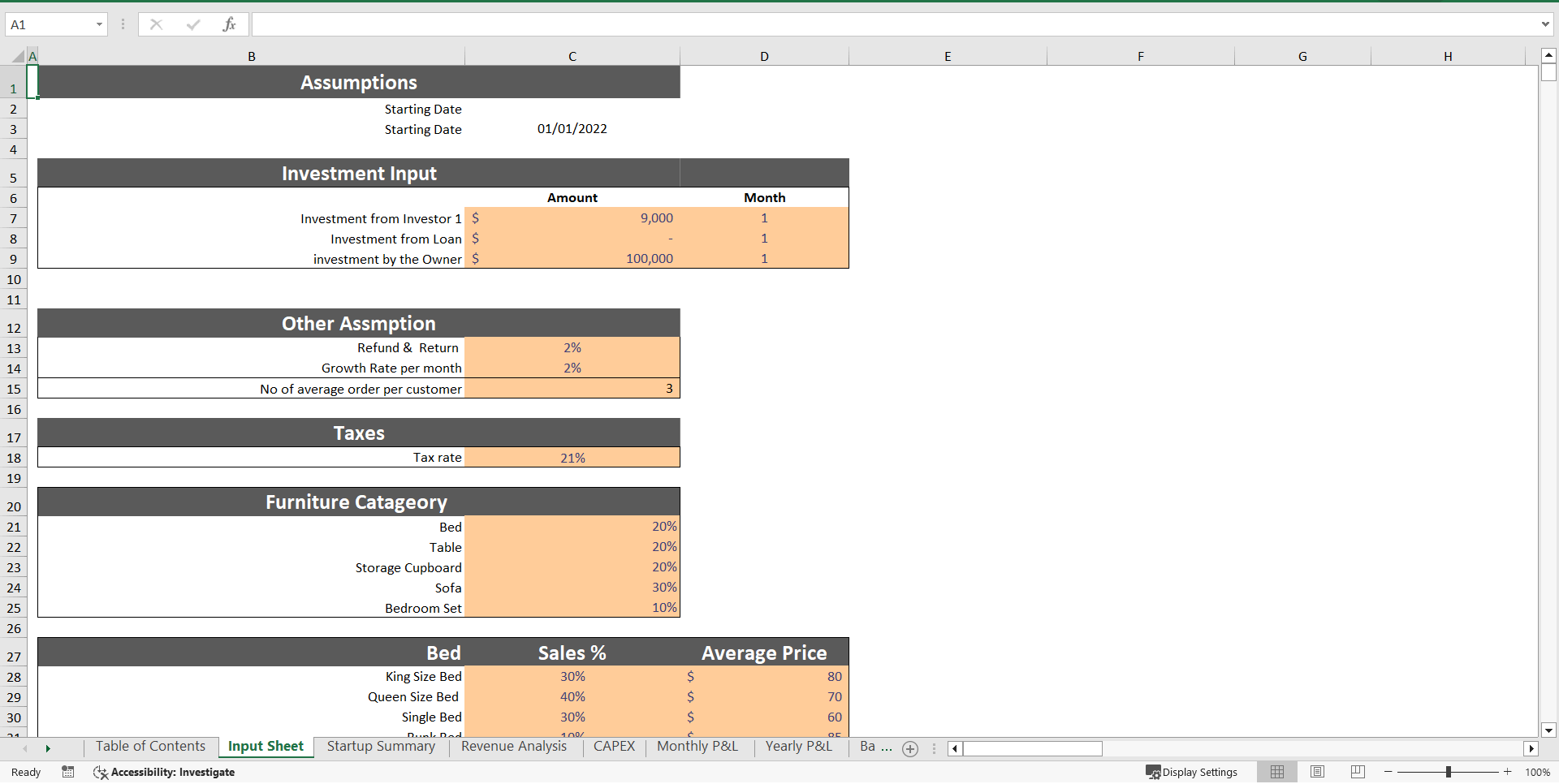The image size is (1559, 784).
Task: Toggle Page Layout view in status bar
Action: [x=1316, y=771]
